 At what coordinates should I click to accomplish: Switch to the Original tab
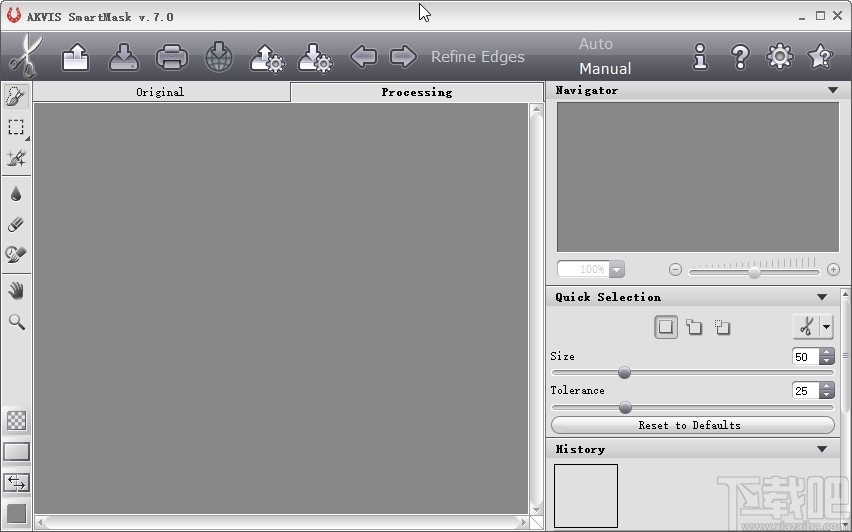(x=160, y=92)
